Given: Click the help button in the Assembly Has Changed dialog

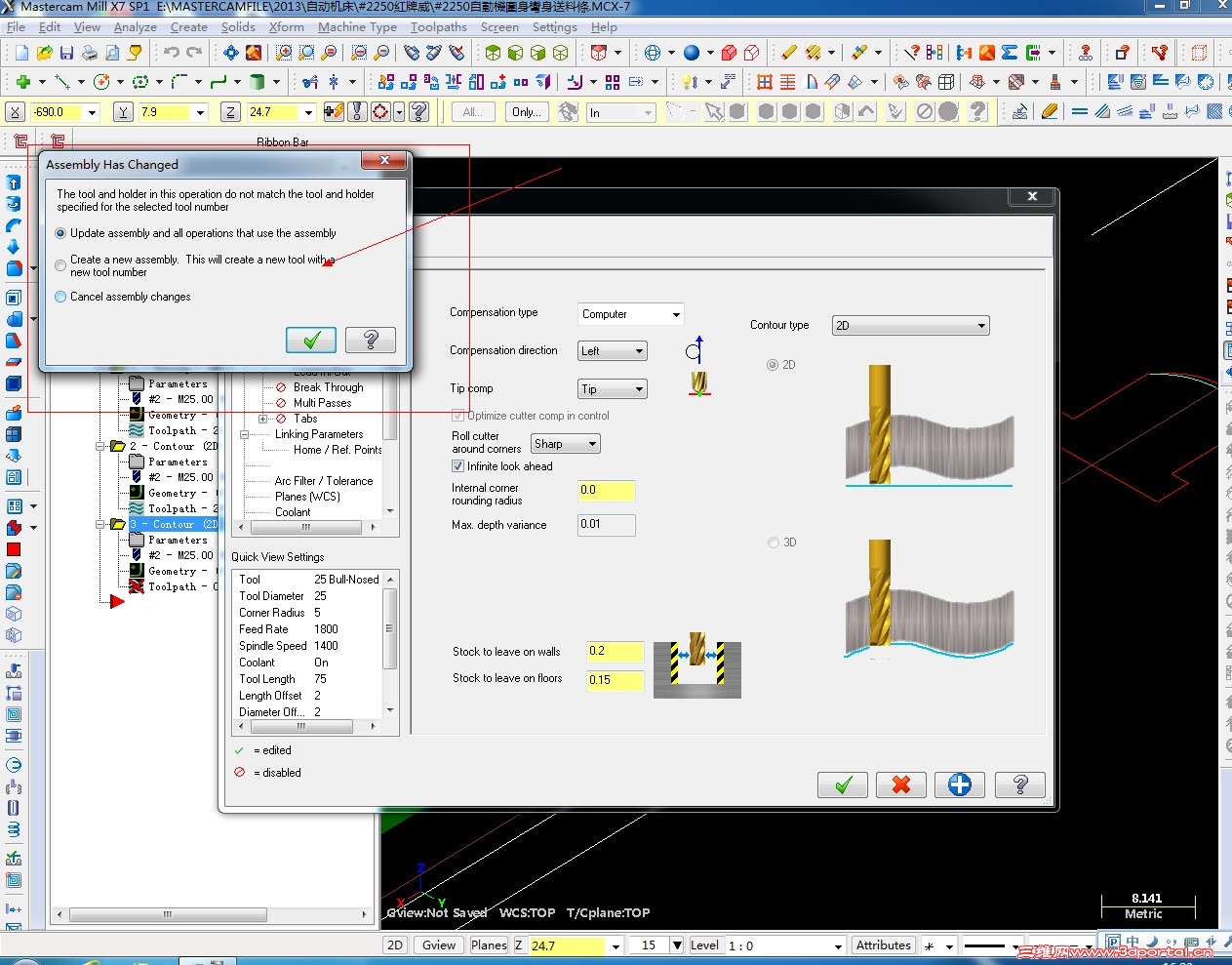Looking at the screenshot, I should point(371,340).
